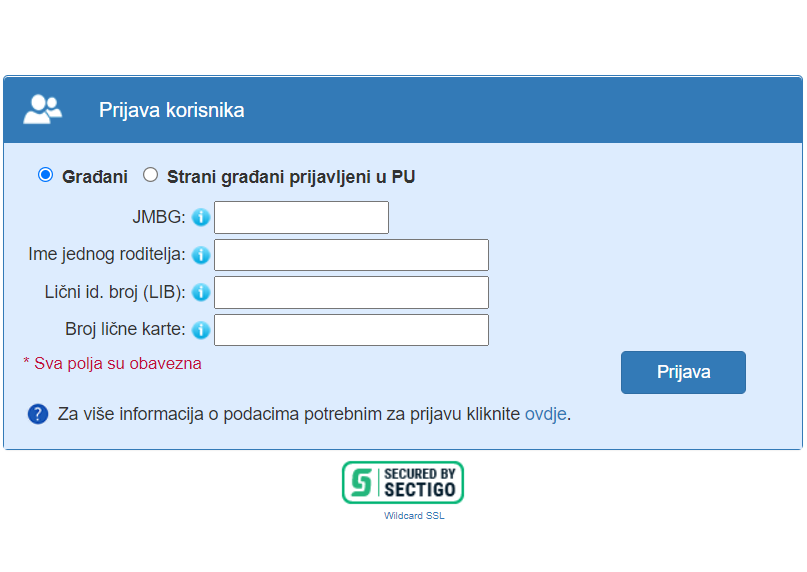Follow the ovdje link for more information

pyautogui.click(x=546, y=413)
